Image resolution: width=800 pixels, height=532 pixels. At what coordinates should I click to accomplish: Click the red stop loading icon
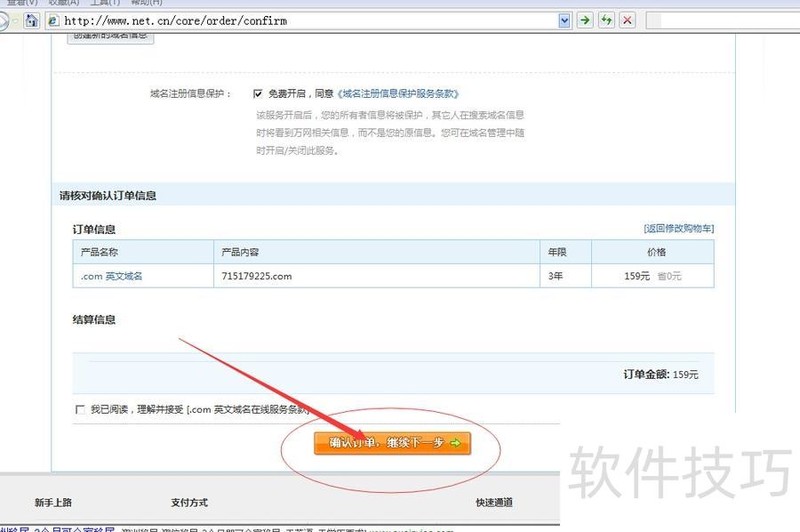point(628,20)
